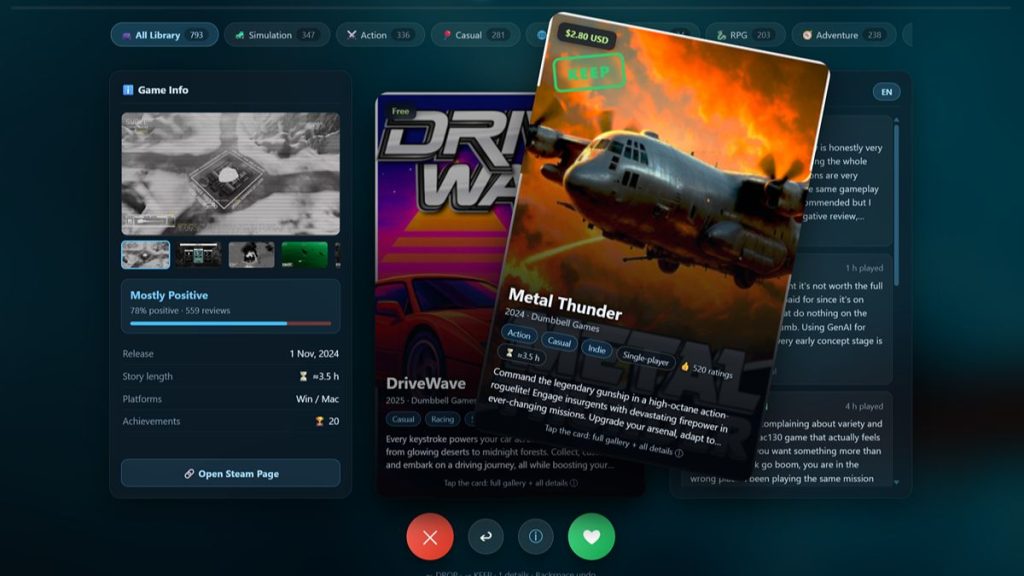This screenshot has width=1024, height=576.
Task: Click the Racing tag on DriveWave card
Action: pyautogui.click(x=442, y=419)
